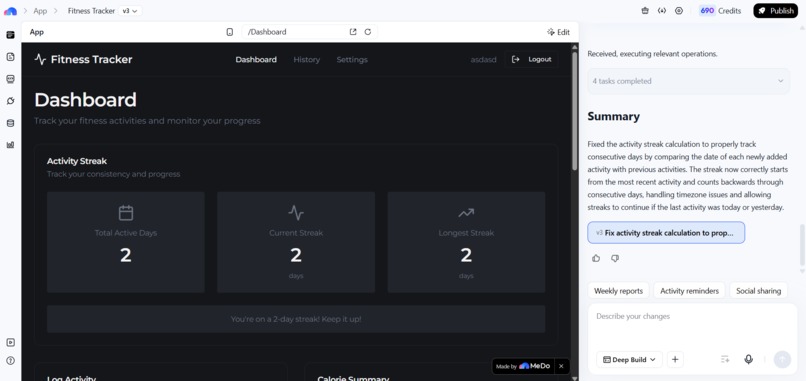Open the preview panel icon in left sidebar
The height and width of the screenshot is (381, 806).
pos(10,35)
